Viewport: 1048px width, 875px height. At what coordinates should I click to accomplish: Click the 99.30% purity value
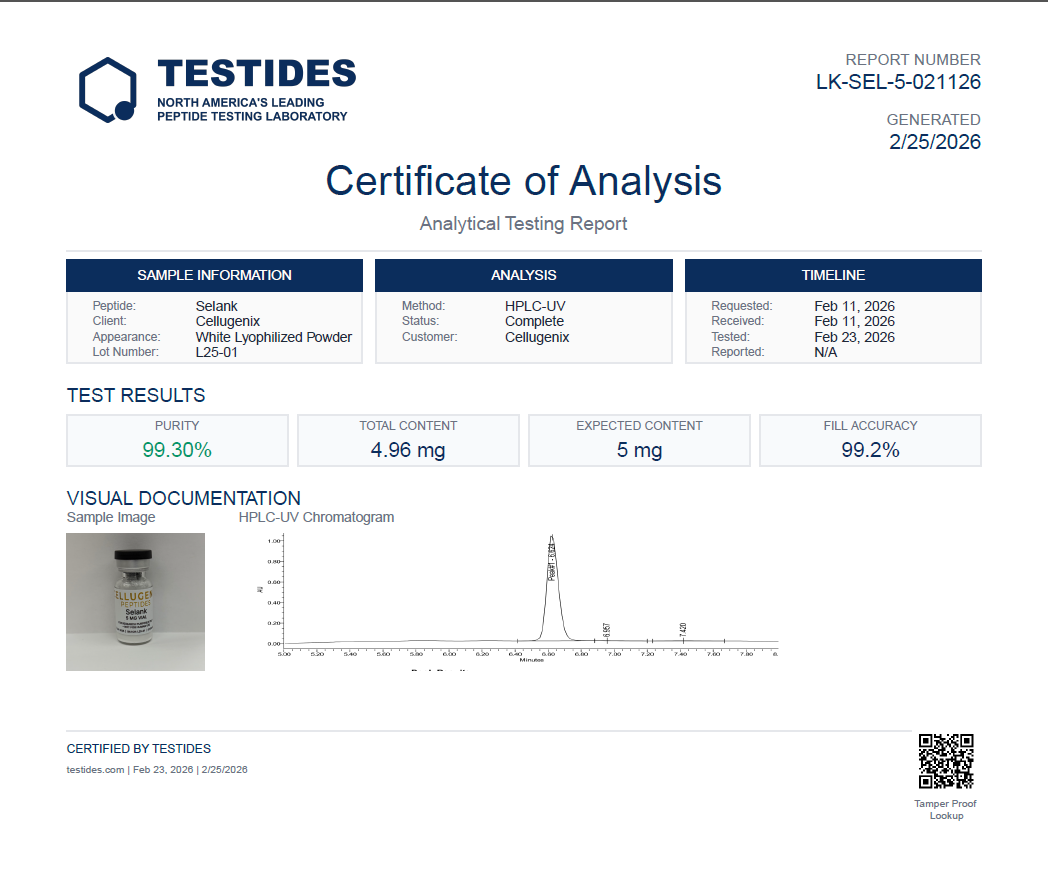tap(177, 450)
